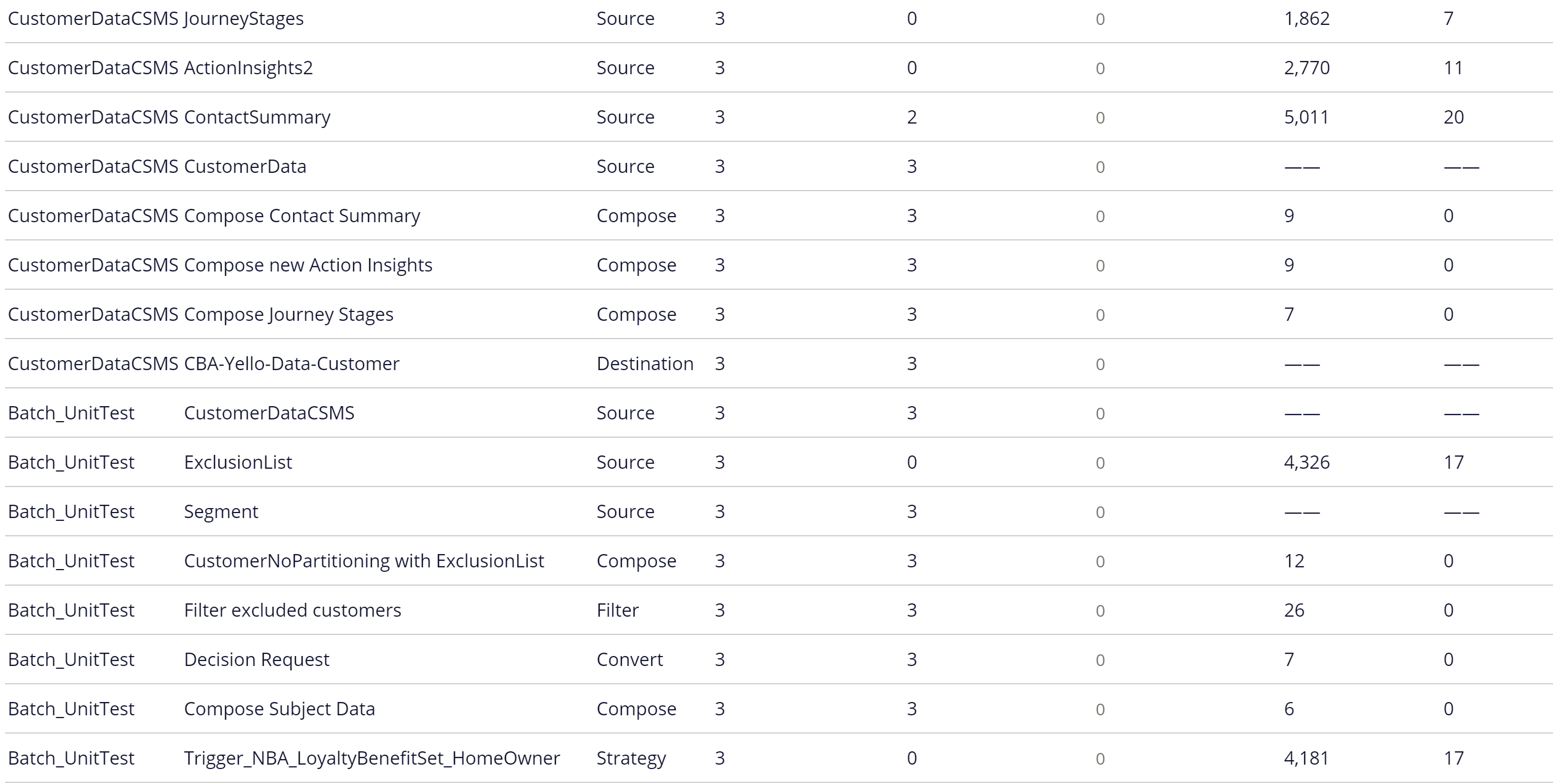
Task: Click CustomerDataCSMS cell in JourneyStages row
Action: (94, 19)
